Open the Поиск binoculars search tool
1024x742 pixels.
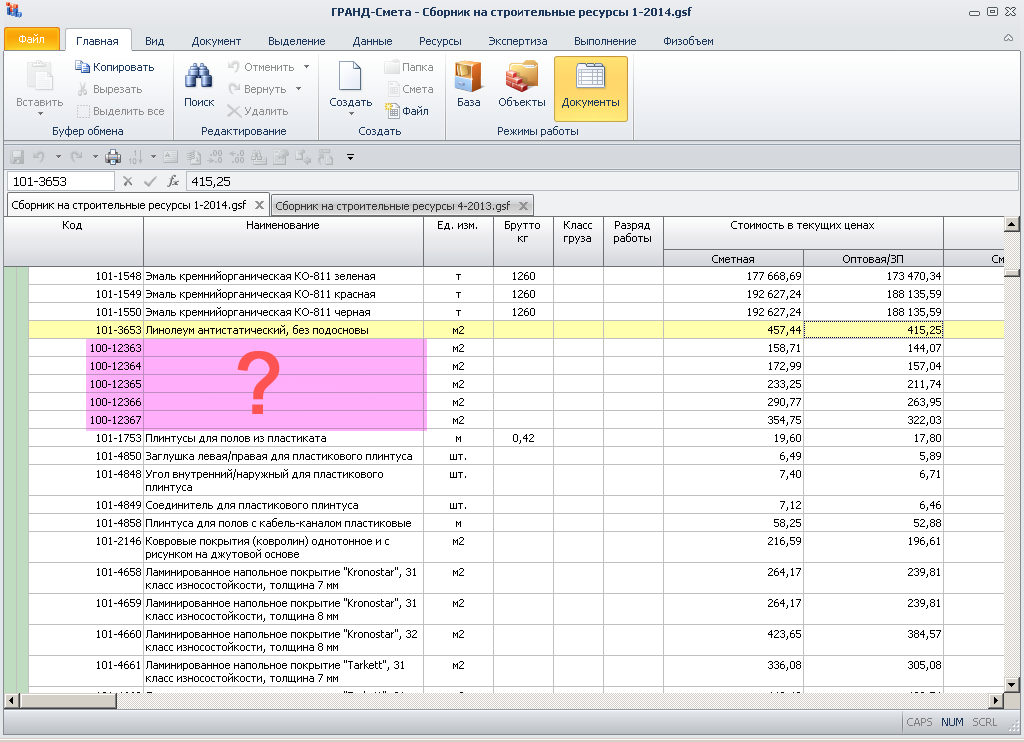click(199, 85)
